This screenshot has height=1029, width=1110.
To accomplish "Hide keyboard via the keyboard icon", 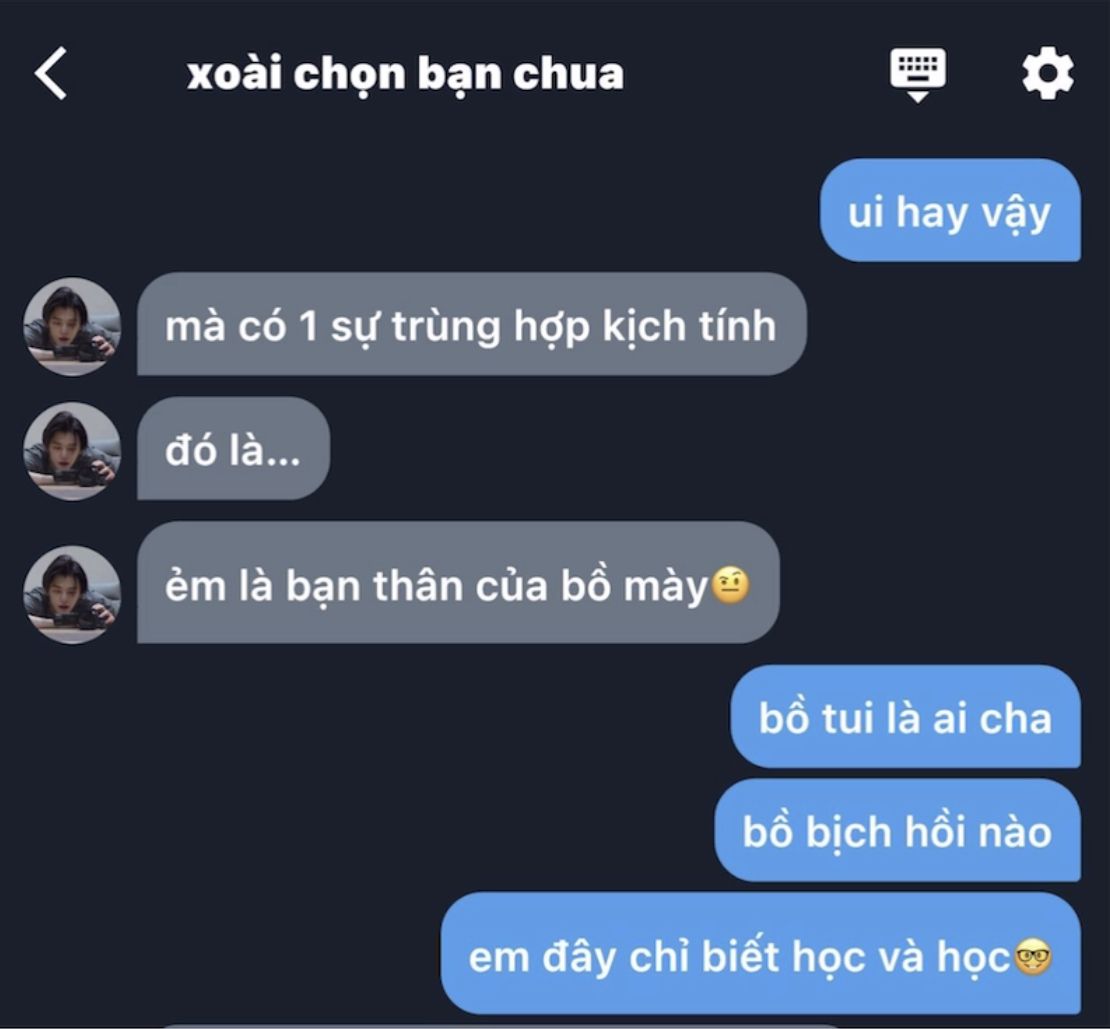I will click(x=917, y=74).
